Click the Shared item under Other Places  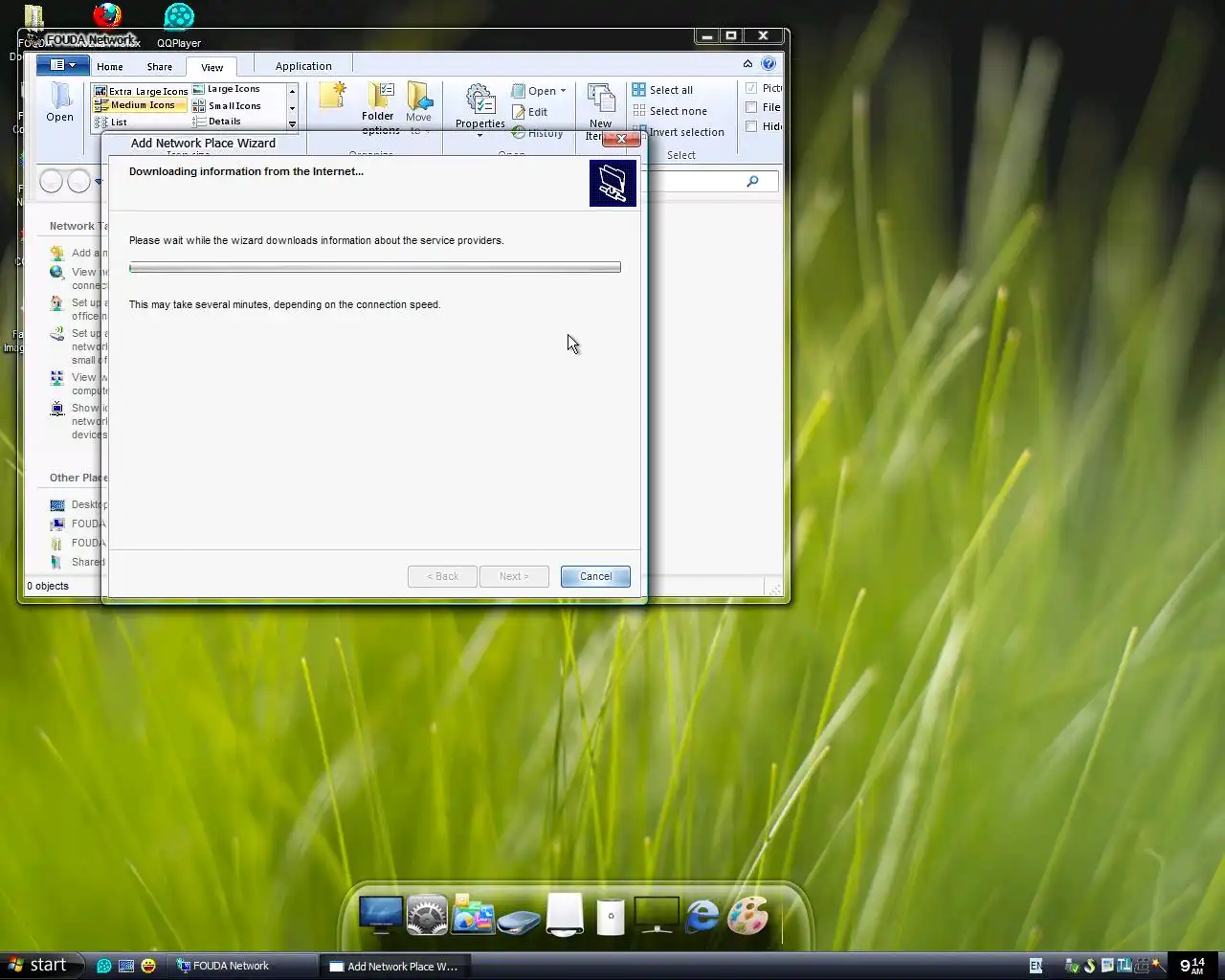pos(78,562)
